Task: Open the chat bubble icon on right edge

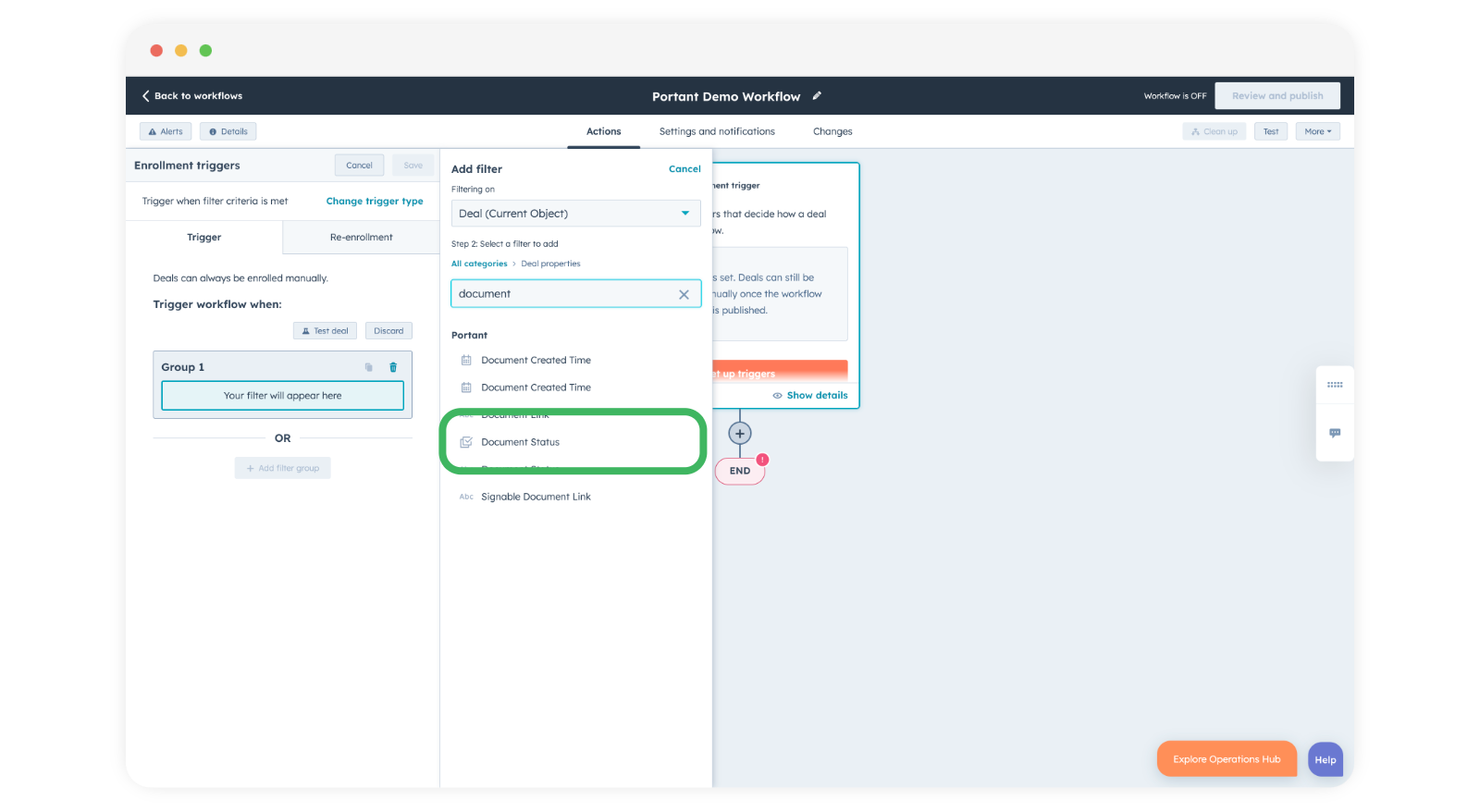Action: coord(1334,433)
